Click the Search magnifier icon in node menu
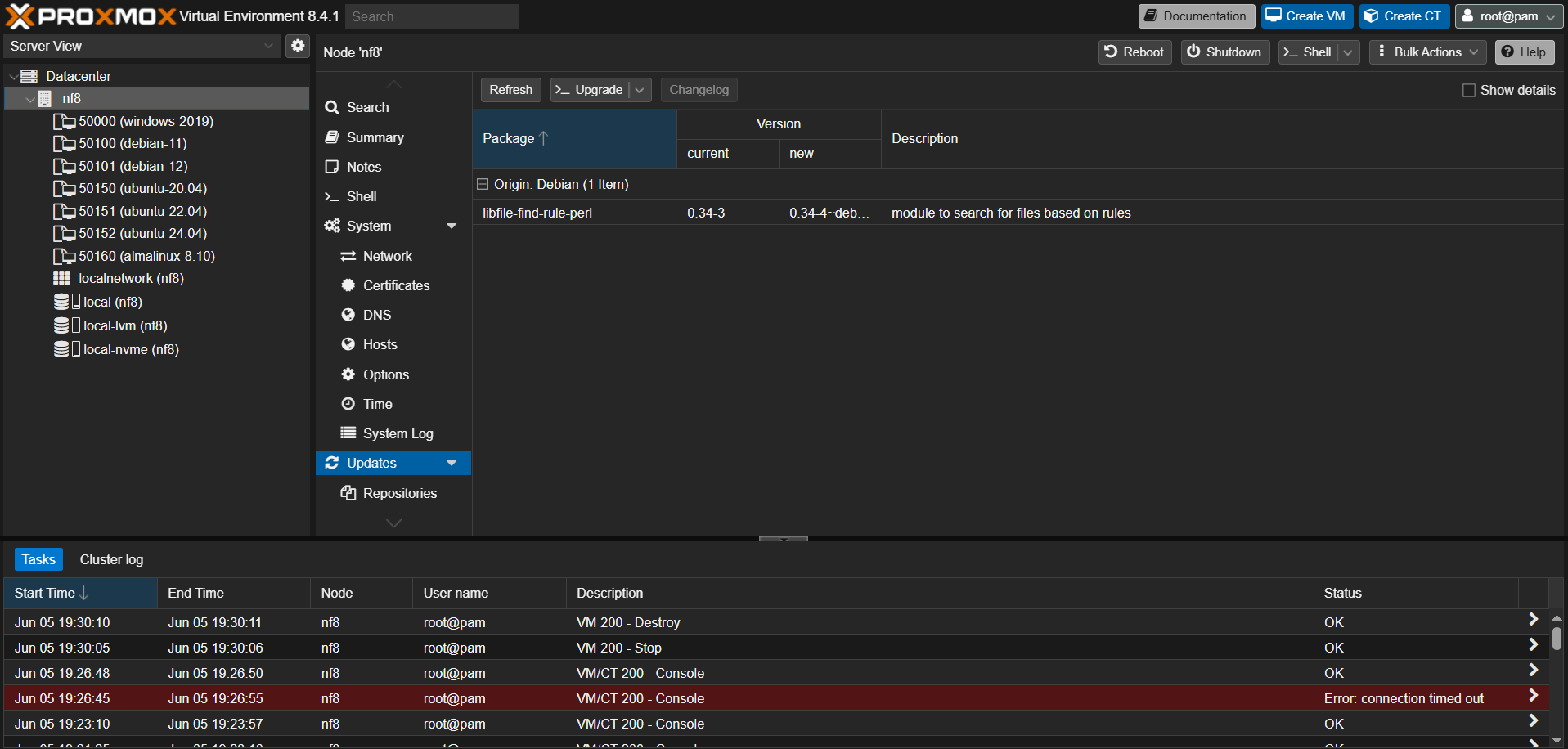 (331, 107)
